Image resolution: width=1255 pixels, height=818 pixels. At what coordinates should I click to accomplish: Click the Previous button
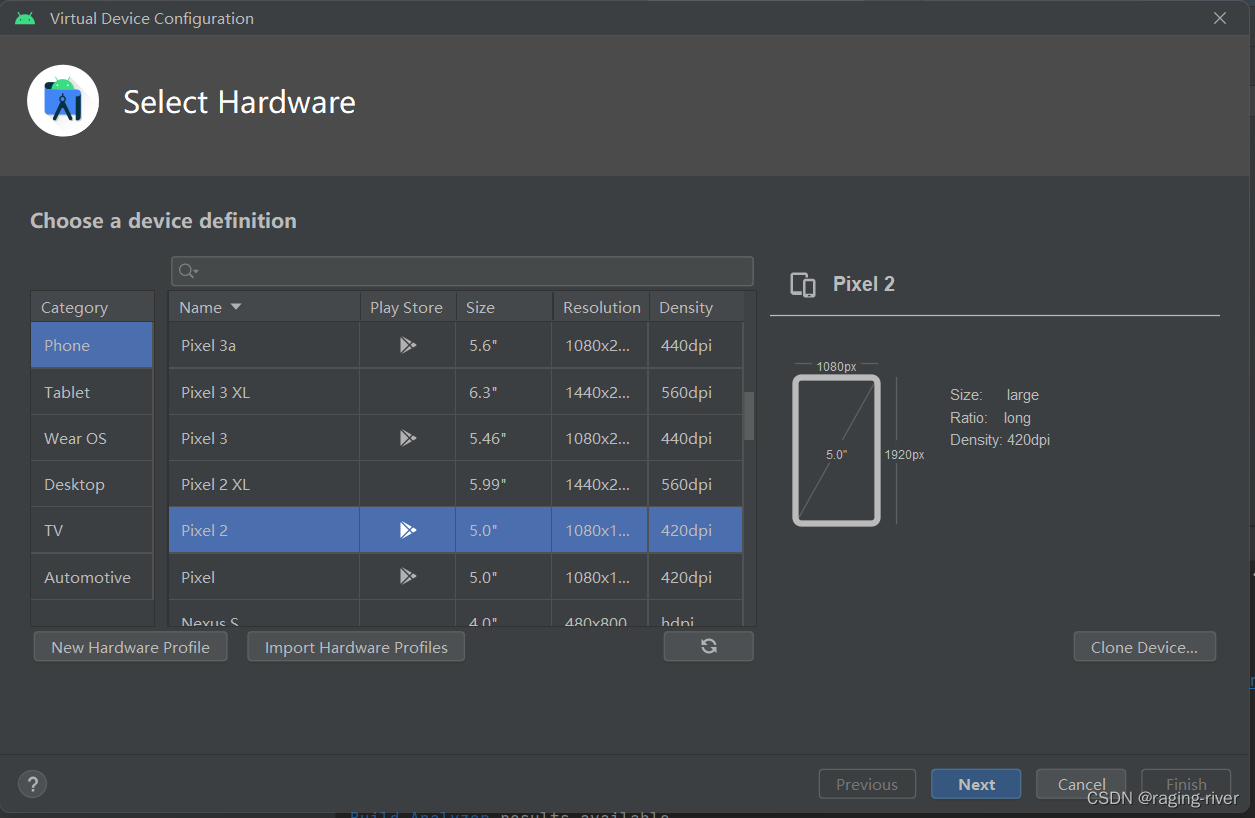click(866, 784)
